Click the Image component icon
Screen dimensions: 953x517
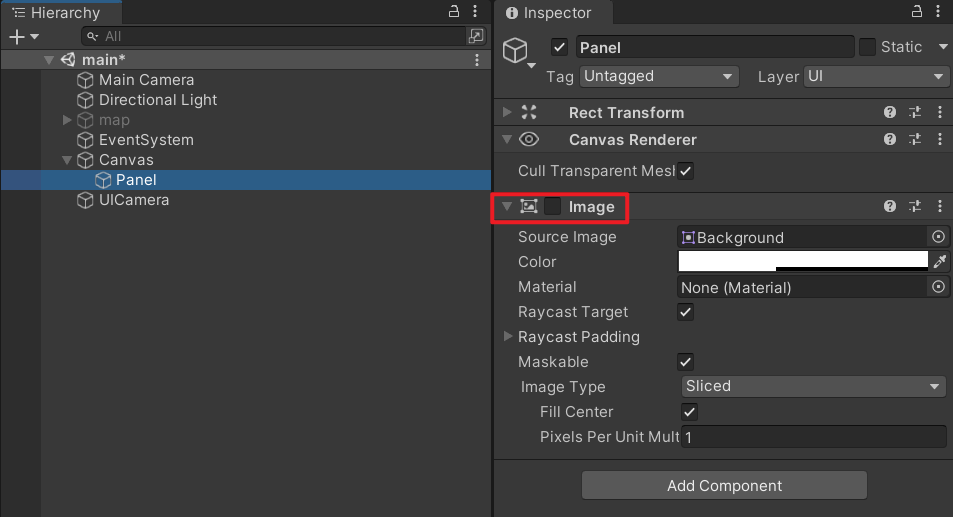529,207
